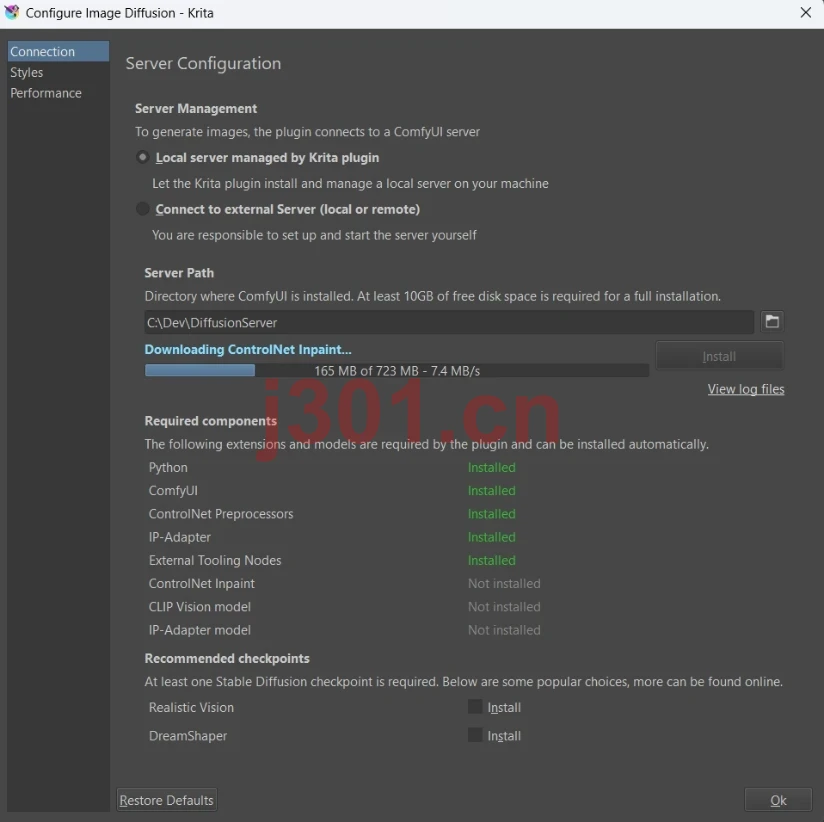This screenshot has width=824, height=822.
Task: Tick the DreamShaper Install checkbox
Action: (x=475, y=735)
